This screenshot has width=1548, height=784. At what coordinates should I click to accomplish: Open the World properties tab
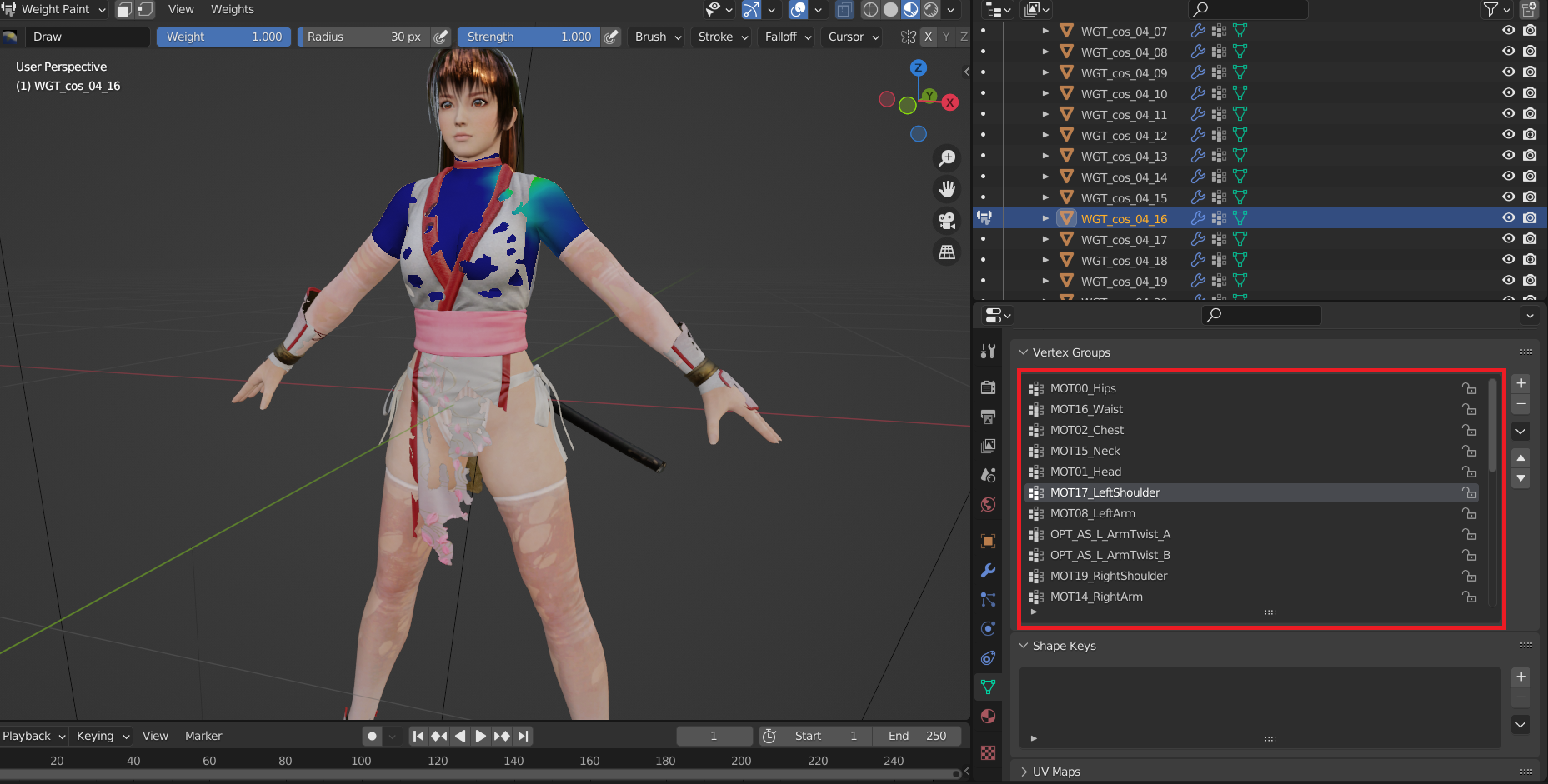coord(988,504)
